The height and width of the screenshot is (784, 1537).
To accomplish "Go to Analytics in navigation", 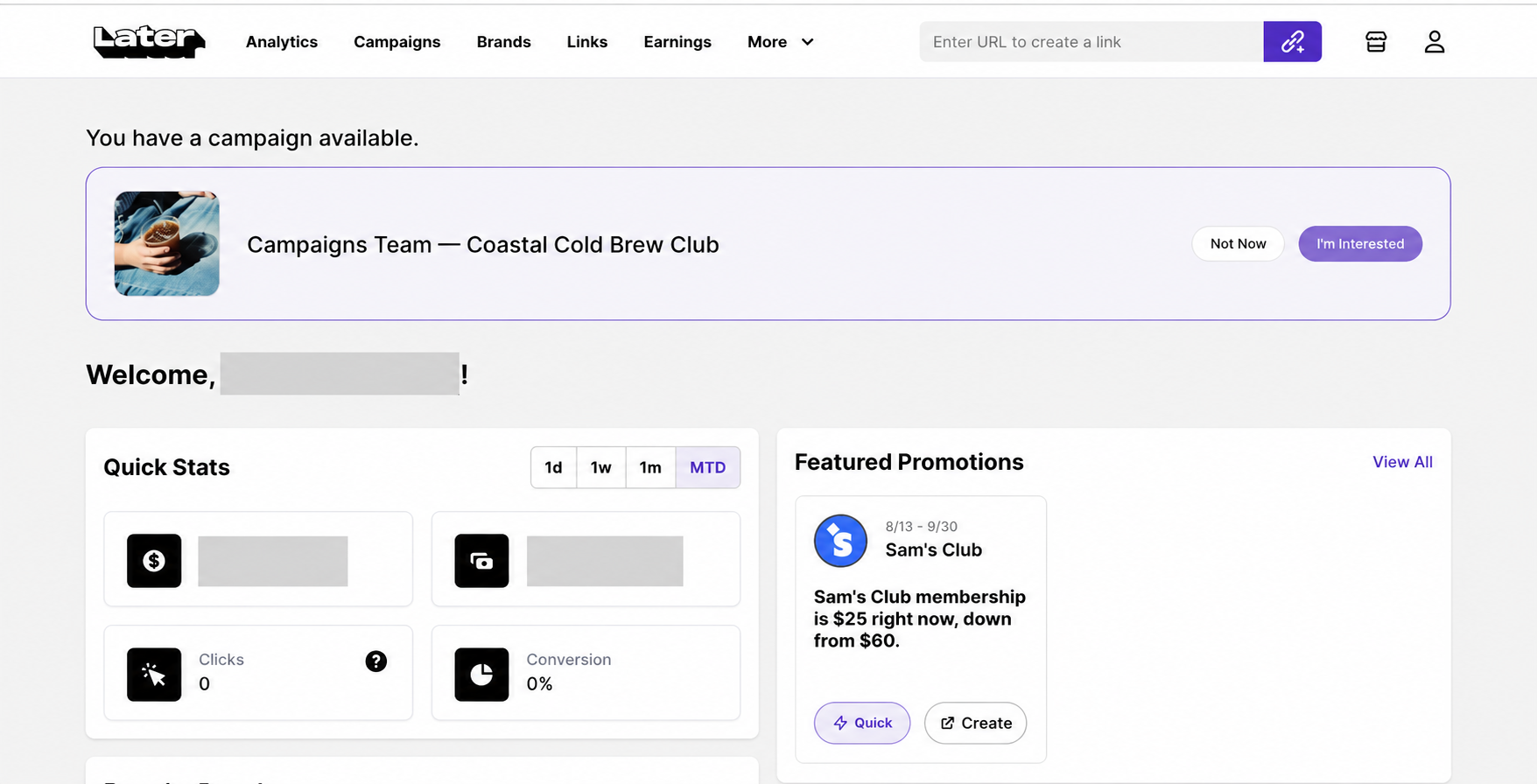I will coord(282,42).
